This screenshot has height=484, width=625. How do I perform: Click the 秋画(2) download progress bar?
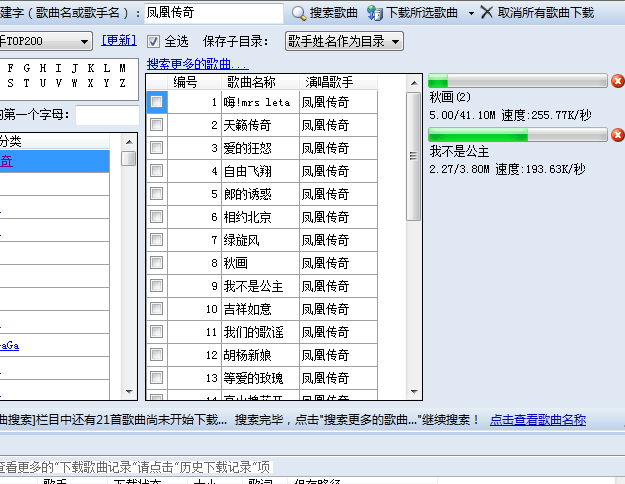(x=517, y=81)
